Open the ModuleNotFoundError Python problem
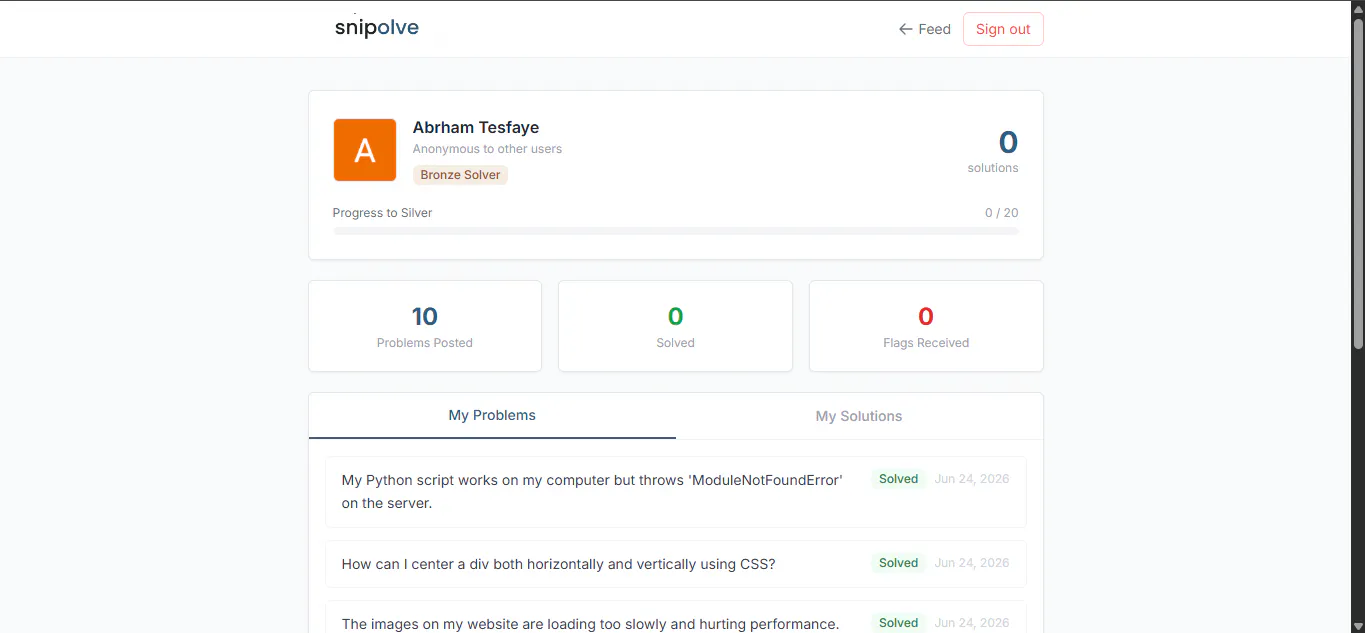1365x633 pixels. (x=676, y=491)
